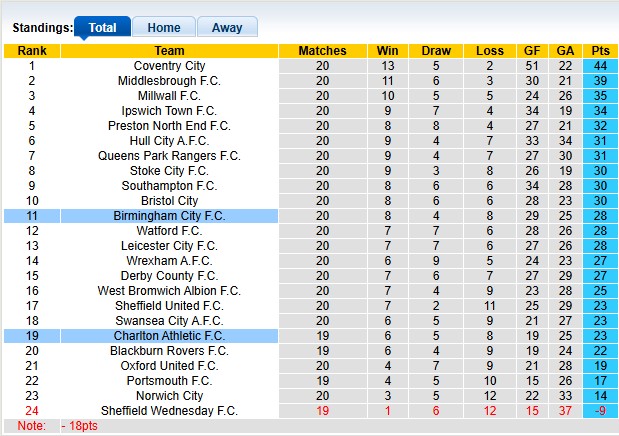The image size is (619, 436).
Task: Click the GF column header
Action: click(531, 51)
